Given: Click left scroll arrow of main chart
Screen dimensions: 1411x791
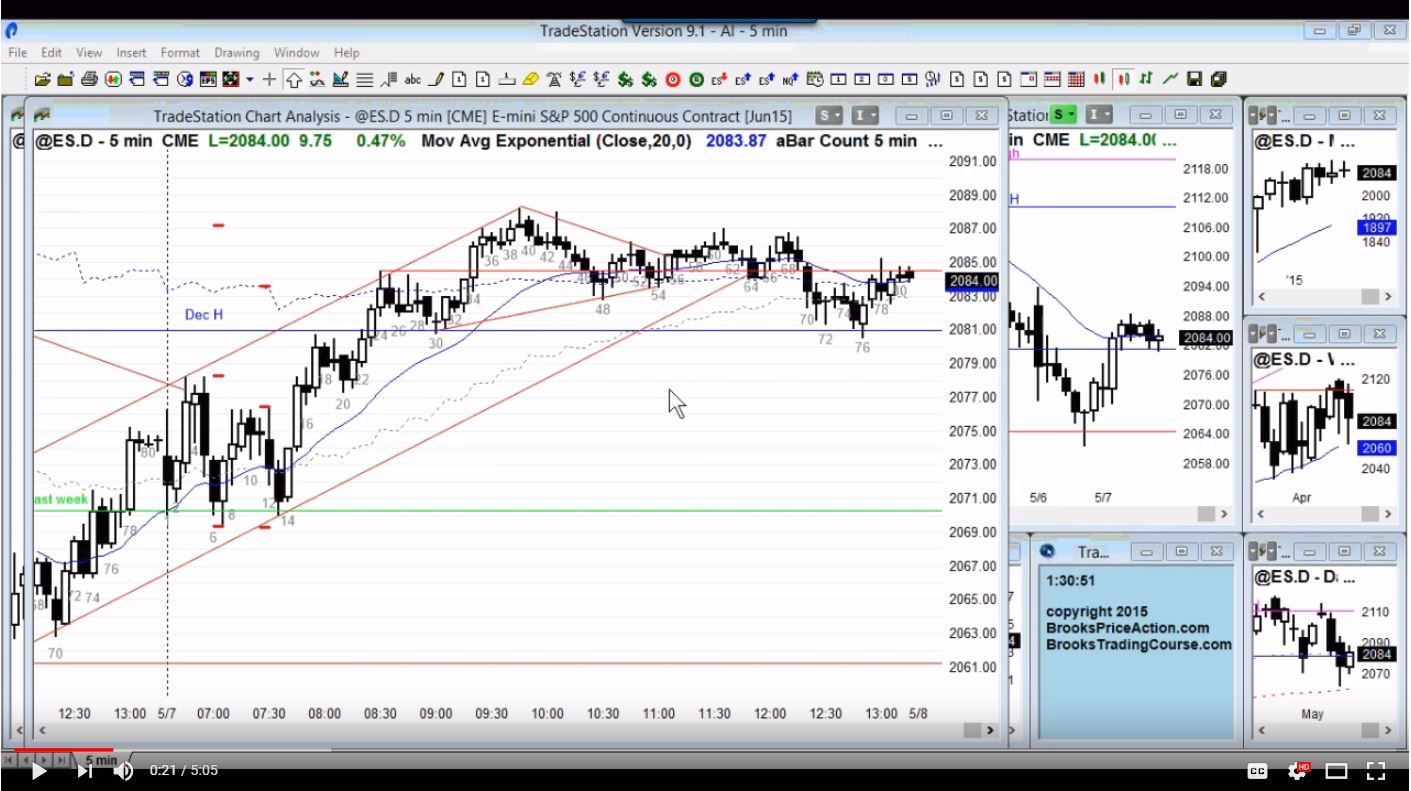Looking at the screenshot, I should [x=42, y=730].
